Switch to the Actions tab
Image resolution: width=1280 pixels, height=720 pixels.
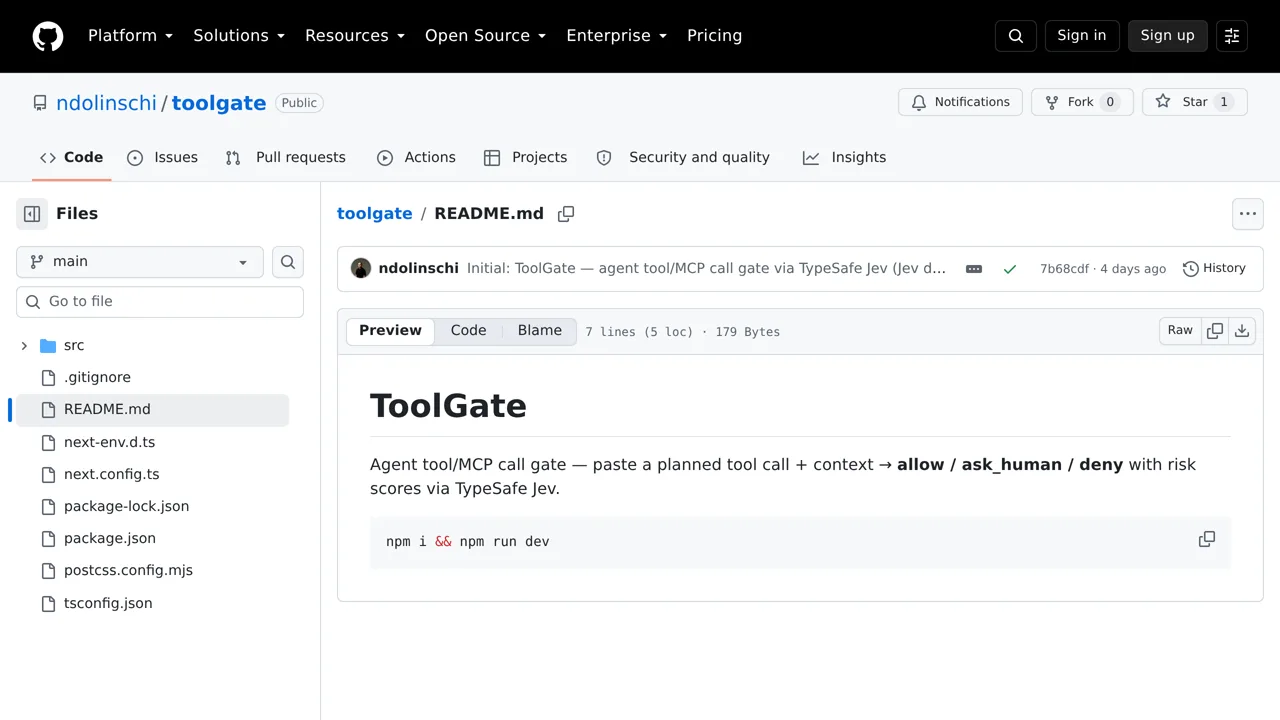tap(416, 158)
